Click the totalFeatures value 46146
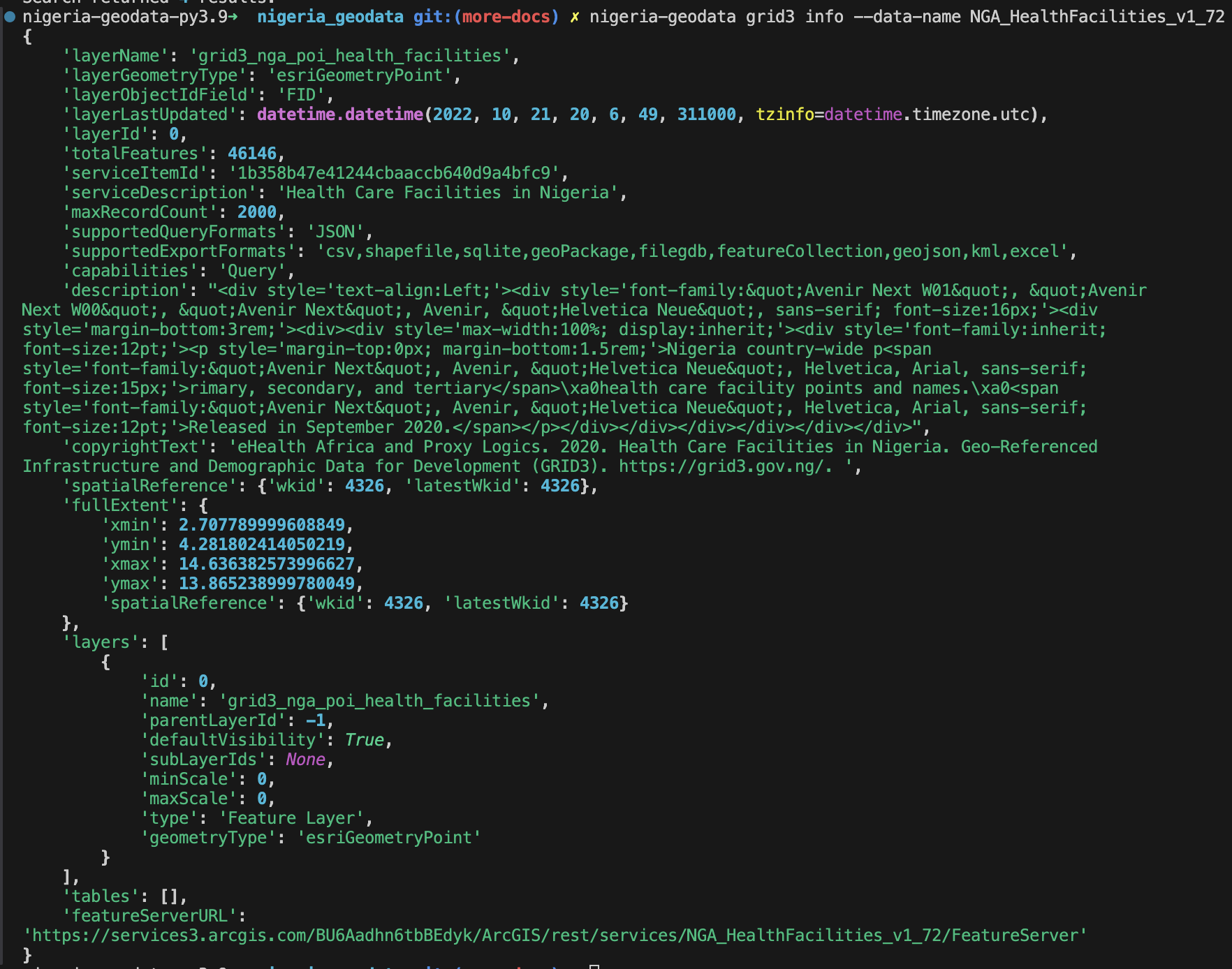The width and height of the screenshot is (1232, 969). pyautogui.click(x=251, y=154)
